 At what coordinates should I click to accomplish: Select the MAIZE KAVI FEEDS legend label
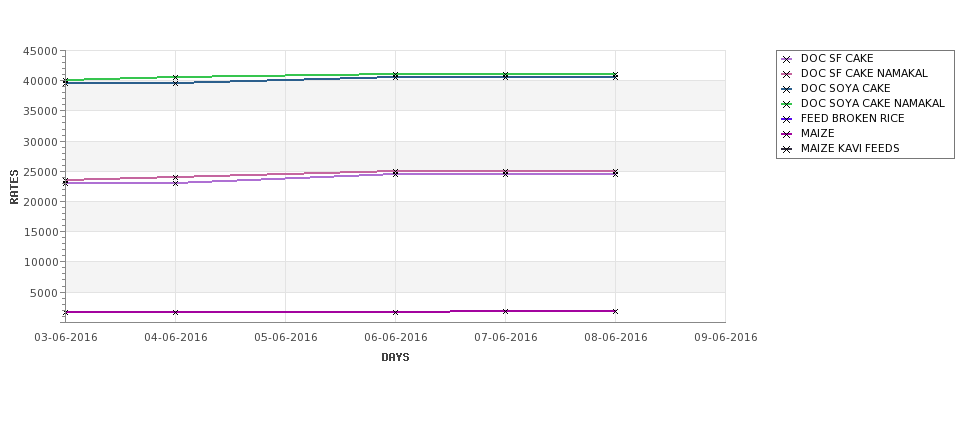point(850,149)
